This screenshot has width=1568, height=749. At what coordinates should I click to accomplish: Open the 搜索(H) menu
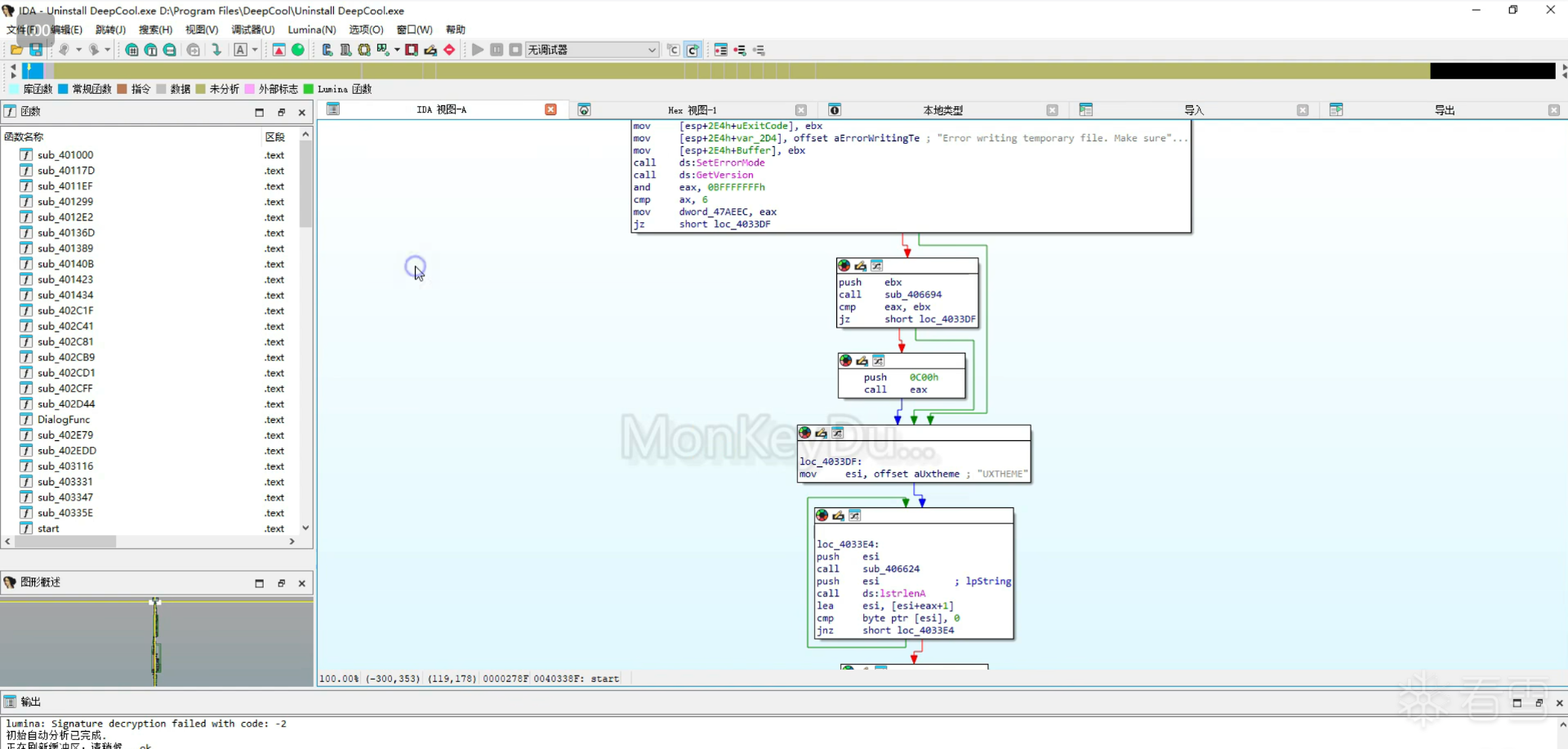pos(155,29)
